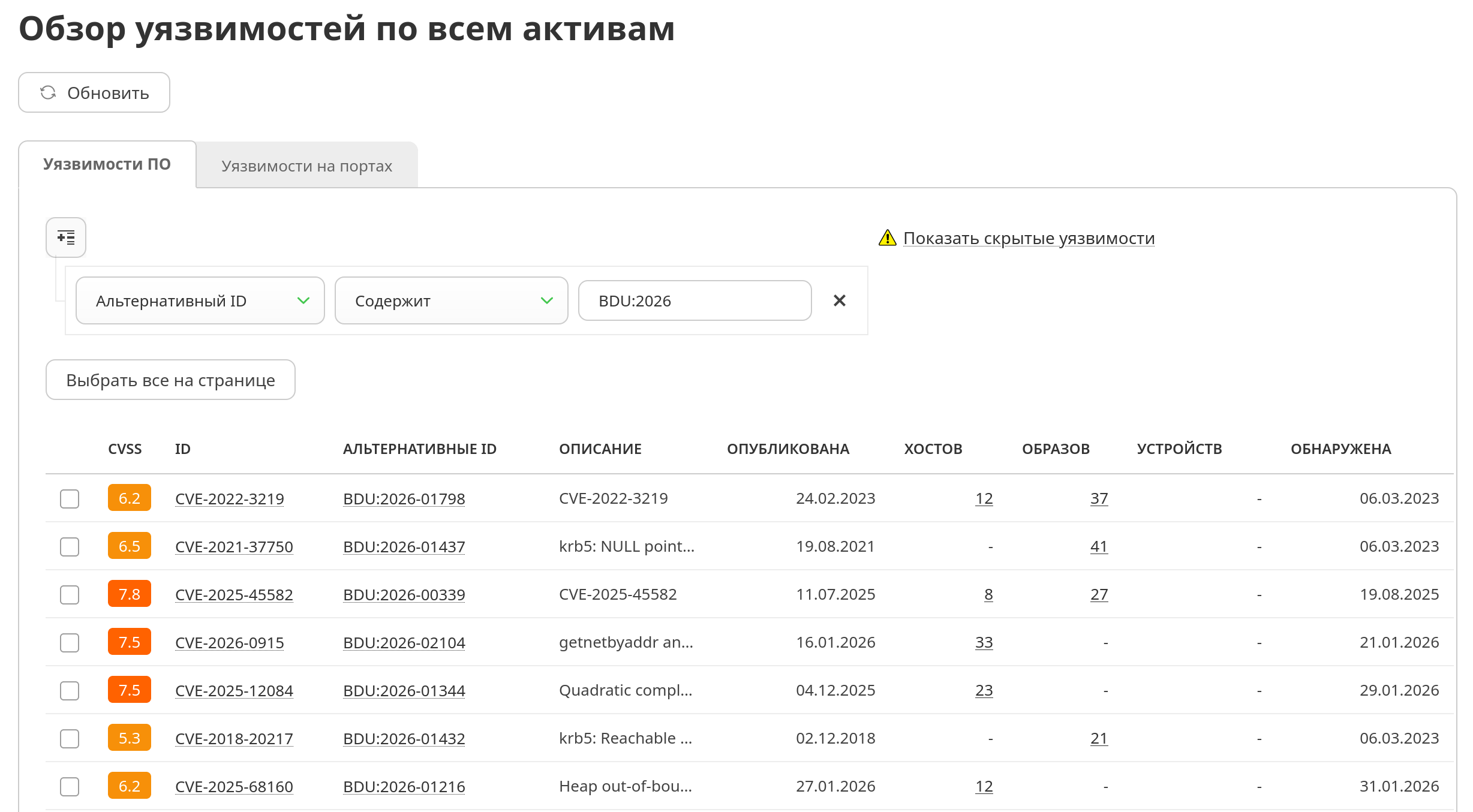
Task: Click the 5.3 CVSS score badge
Action: (x=129, y=738)
